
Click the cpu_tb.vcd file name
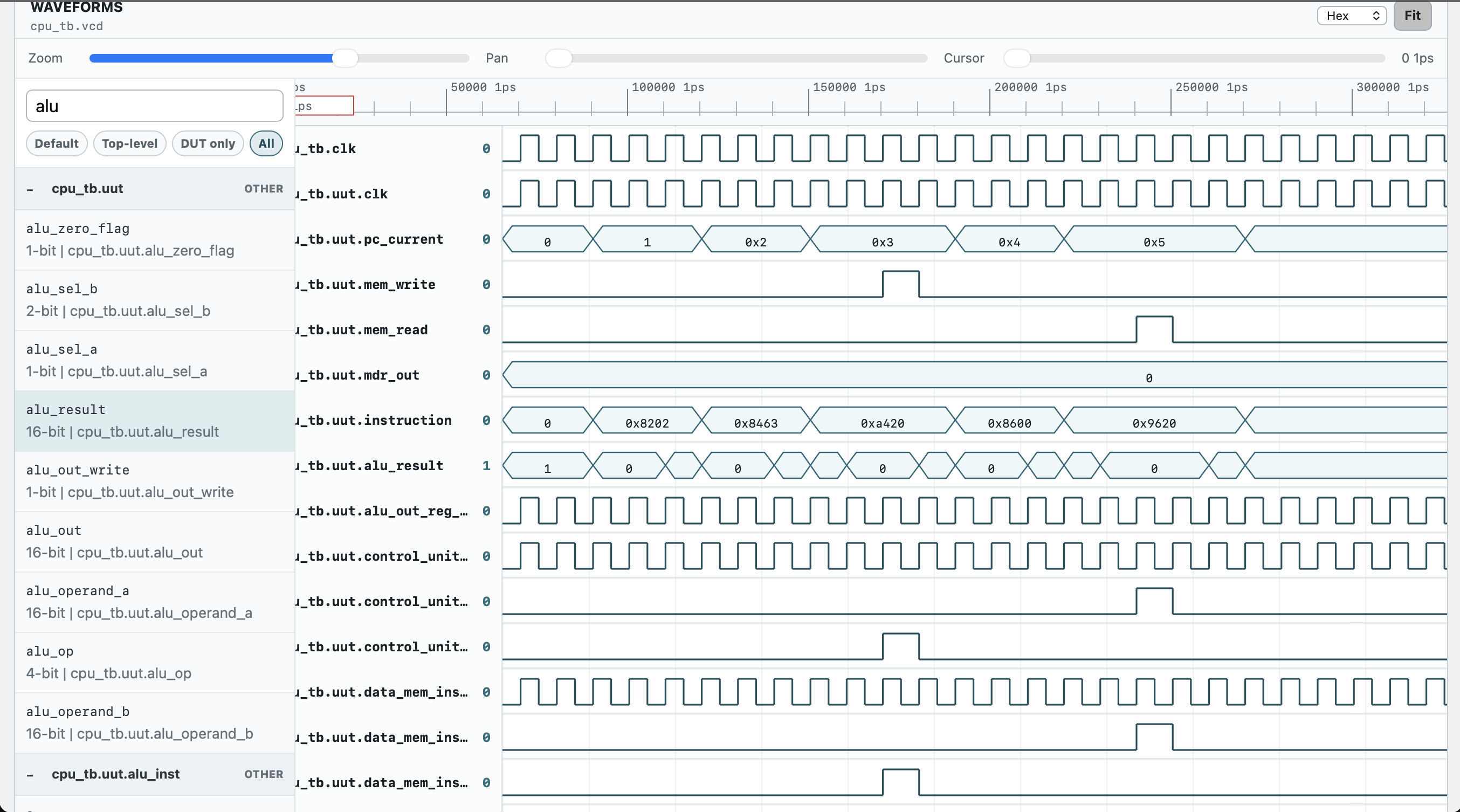tap(67, 26)
